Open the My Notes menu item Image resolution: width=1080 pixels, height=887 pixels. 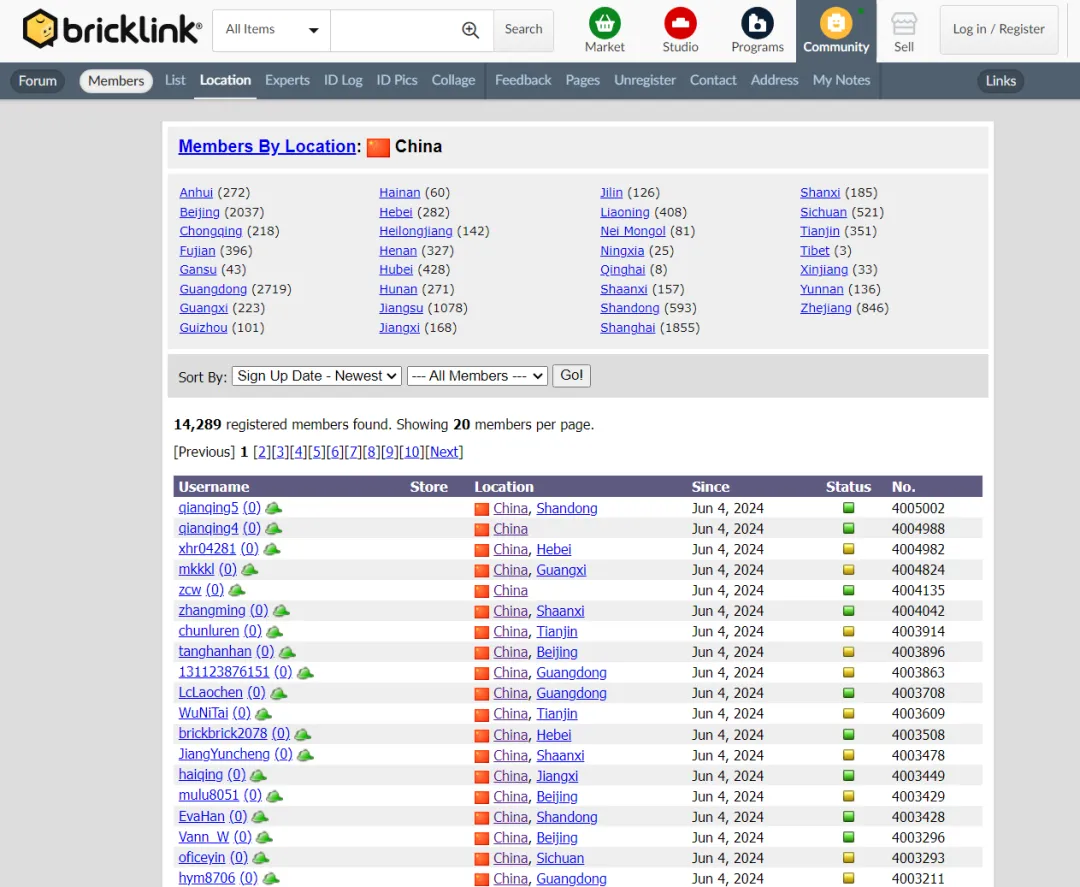click(841, 80)
